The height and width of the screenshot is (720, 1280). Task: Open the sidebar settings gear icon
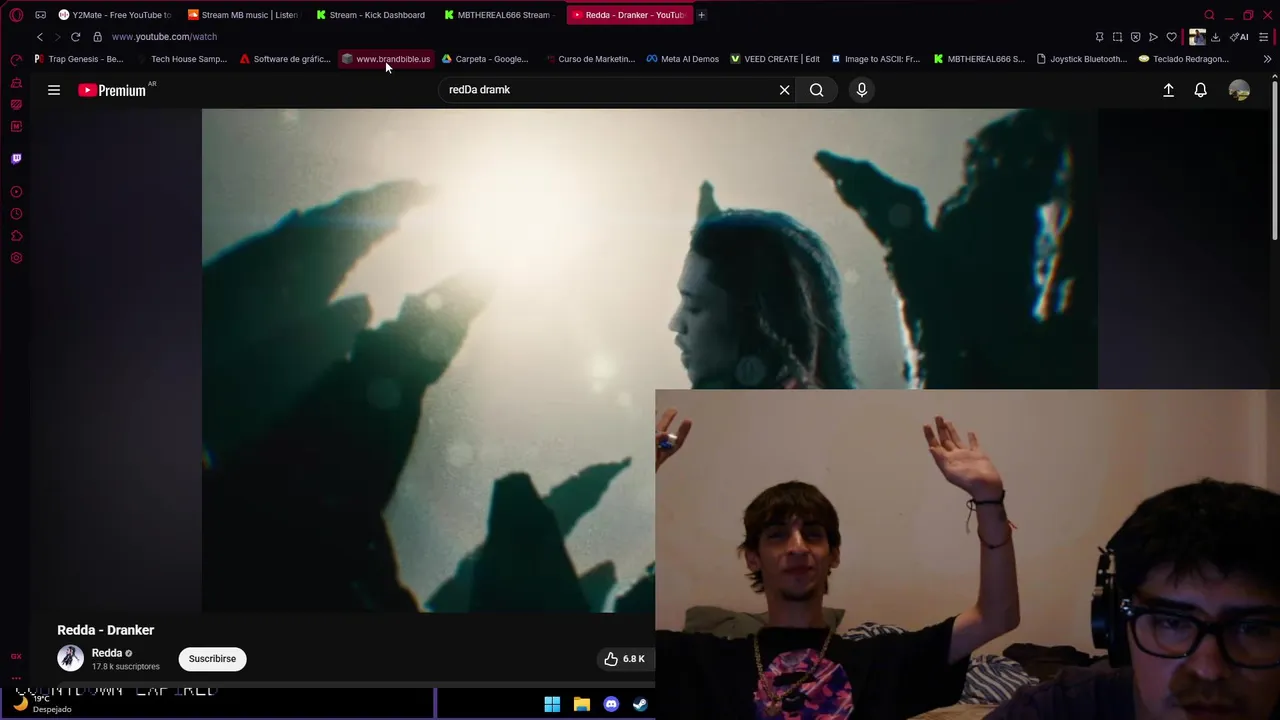[16, 258]
